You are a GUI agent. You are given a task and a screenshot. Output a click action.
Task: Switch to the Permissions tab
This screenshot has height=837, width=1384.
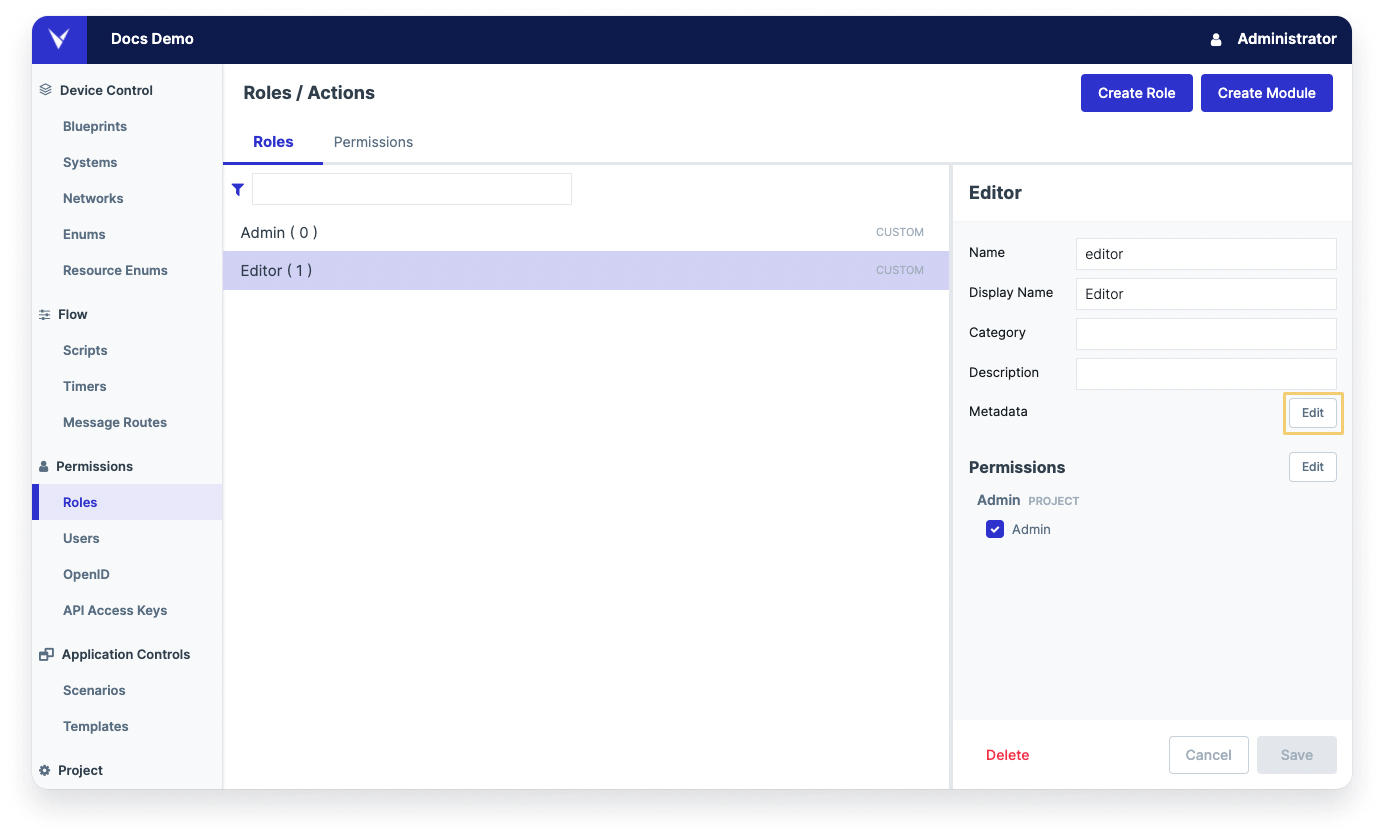click(373, 142)
